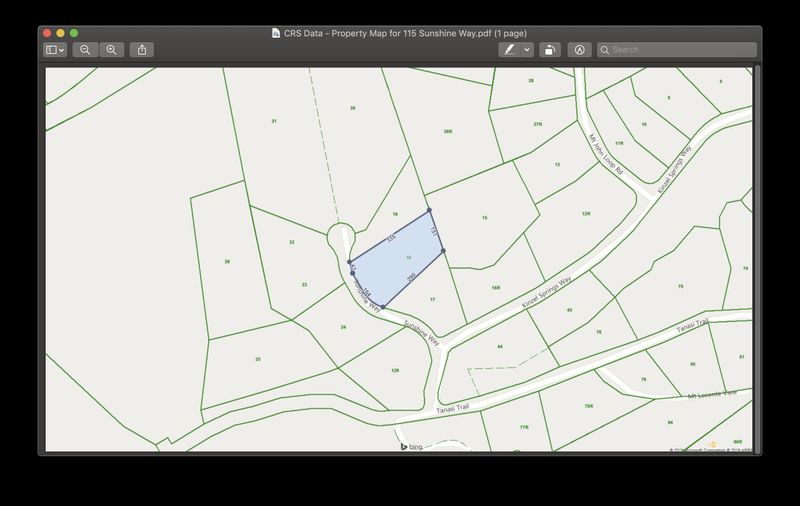Rotate the page with the rotate button
Viewport: 800px width, 506px height.
click(549, 49)
